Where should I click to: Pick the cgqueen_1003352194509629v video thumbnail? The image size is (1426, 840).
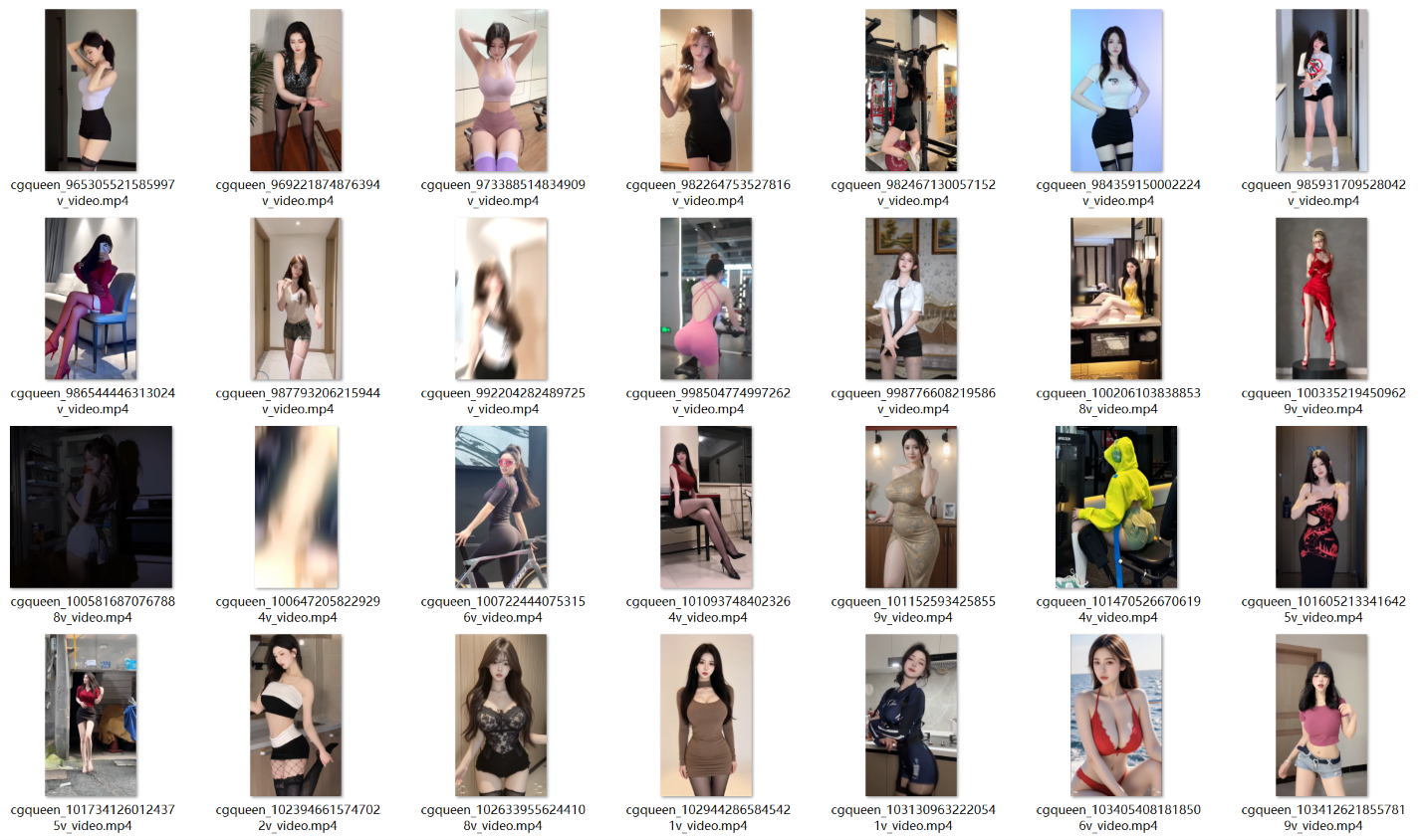pyautogui.click(x=1321, y=299)
